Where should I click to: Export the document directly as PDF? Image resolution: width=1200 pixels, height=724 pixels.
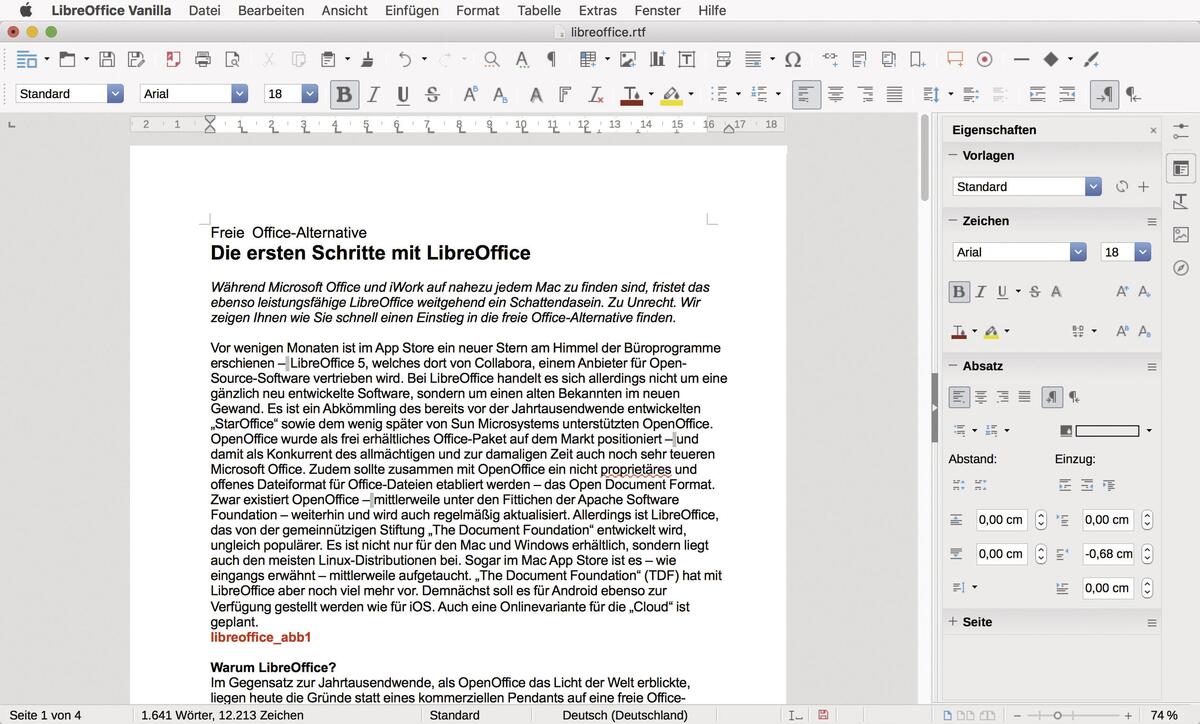coord(173,59)
